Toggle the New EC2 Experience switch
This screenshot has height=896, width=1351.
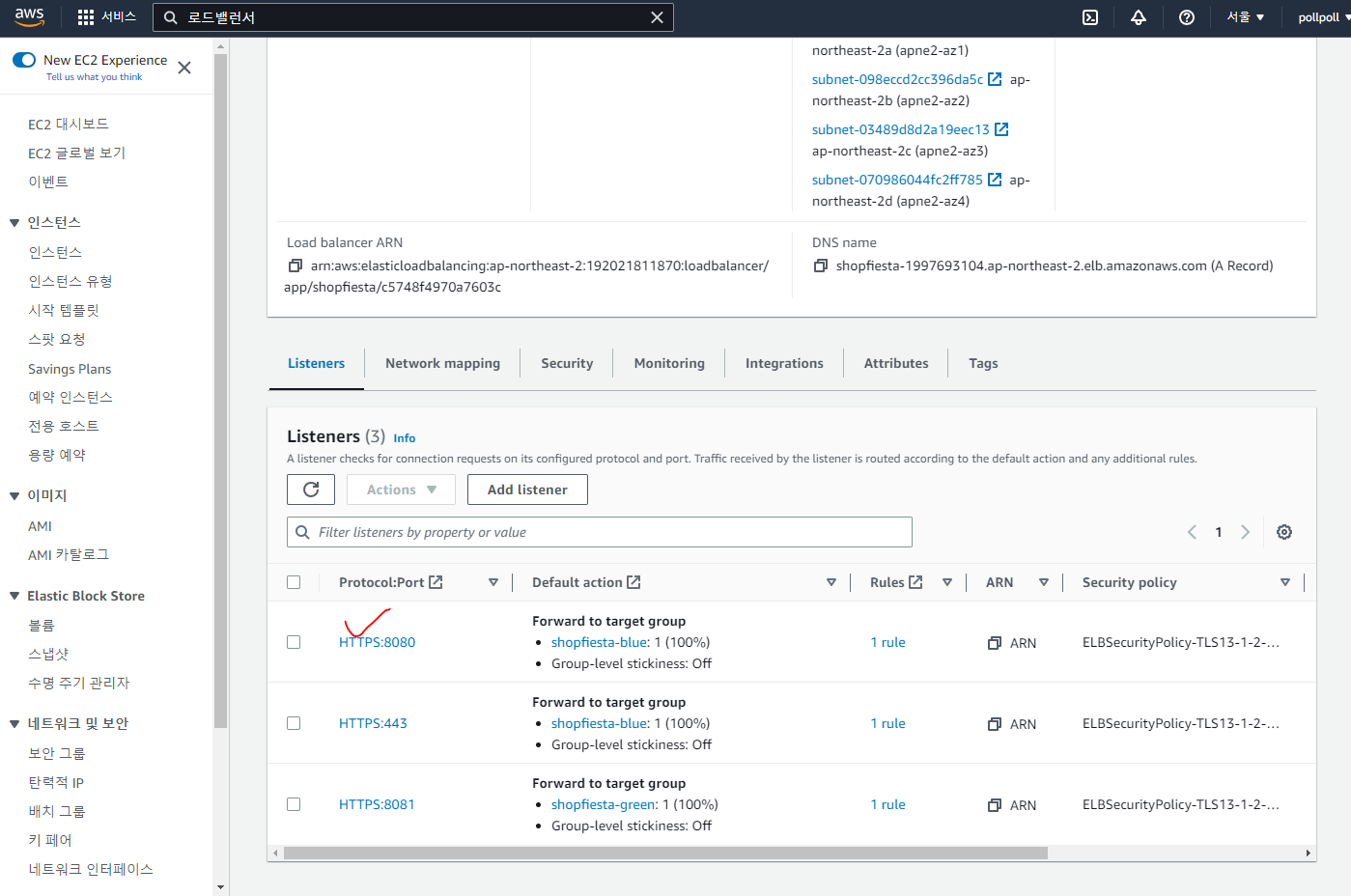coord(24,60)
